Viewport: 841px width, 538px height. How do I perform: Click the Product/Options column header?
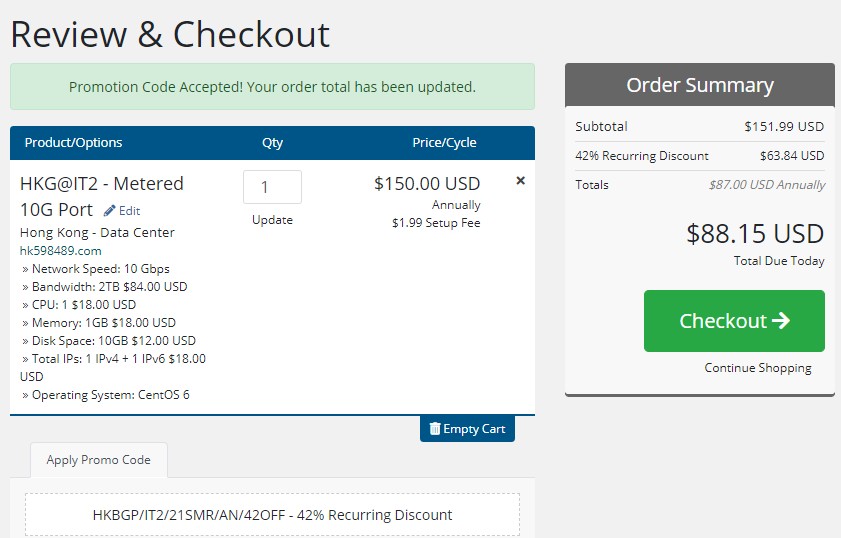click(x=73, y=143)
